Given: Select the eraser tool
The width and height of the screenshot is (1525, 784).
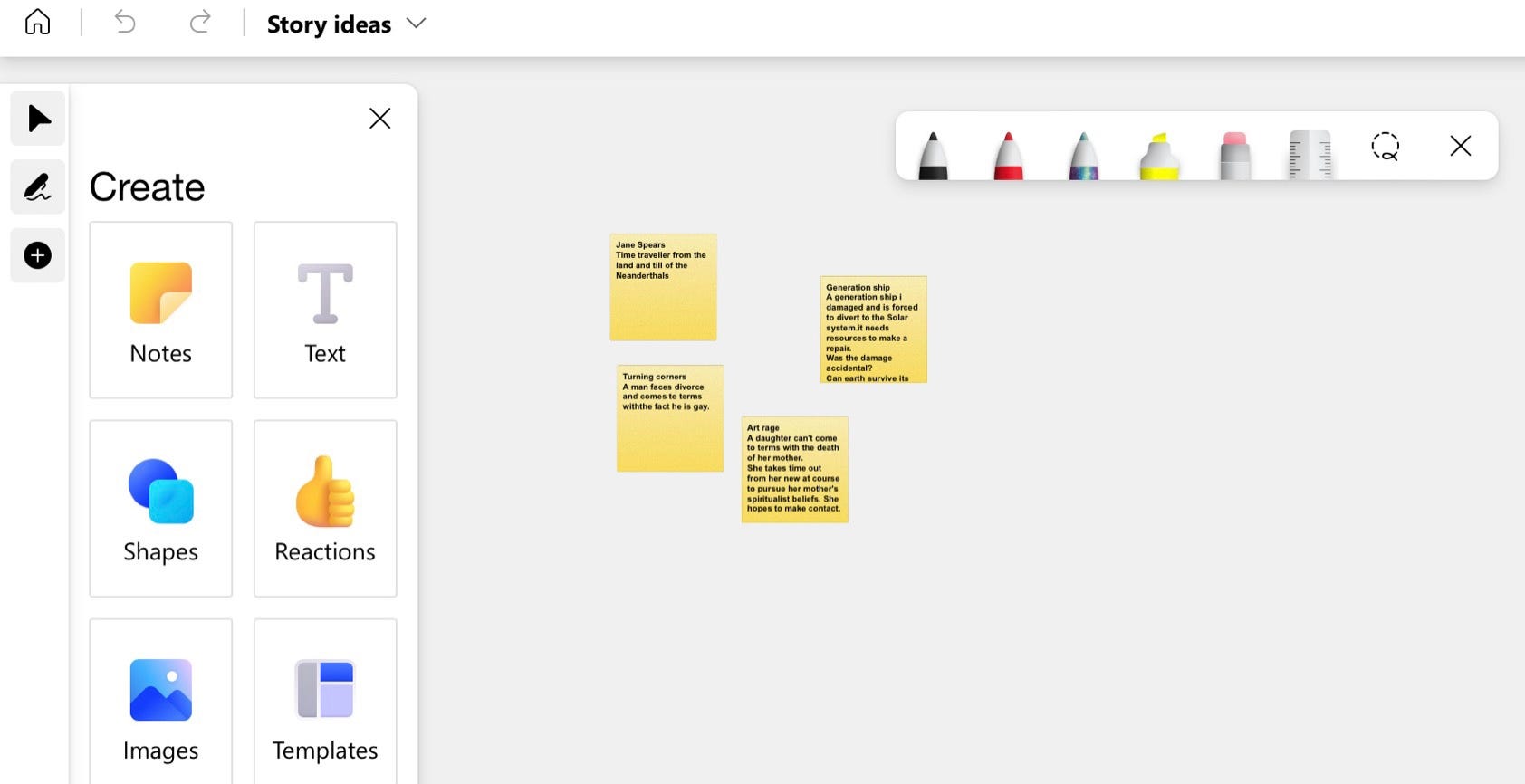Looking at the screenshot, I should pos(1235,155).
